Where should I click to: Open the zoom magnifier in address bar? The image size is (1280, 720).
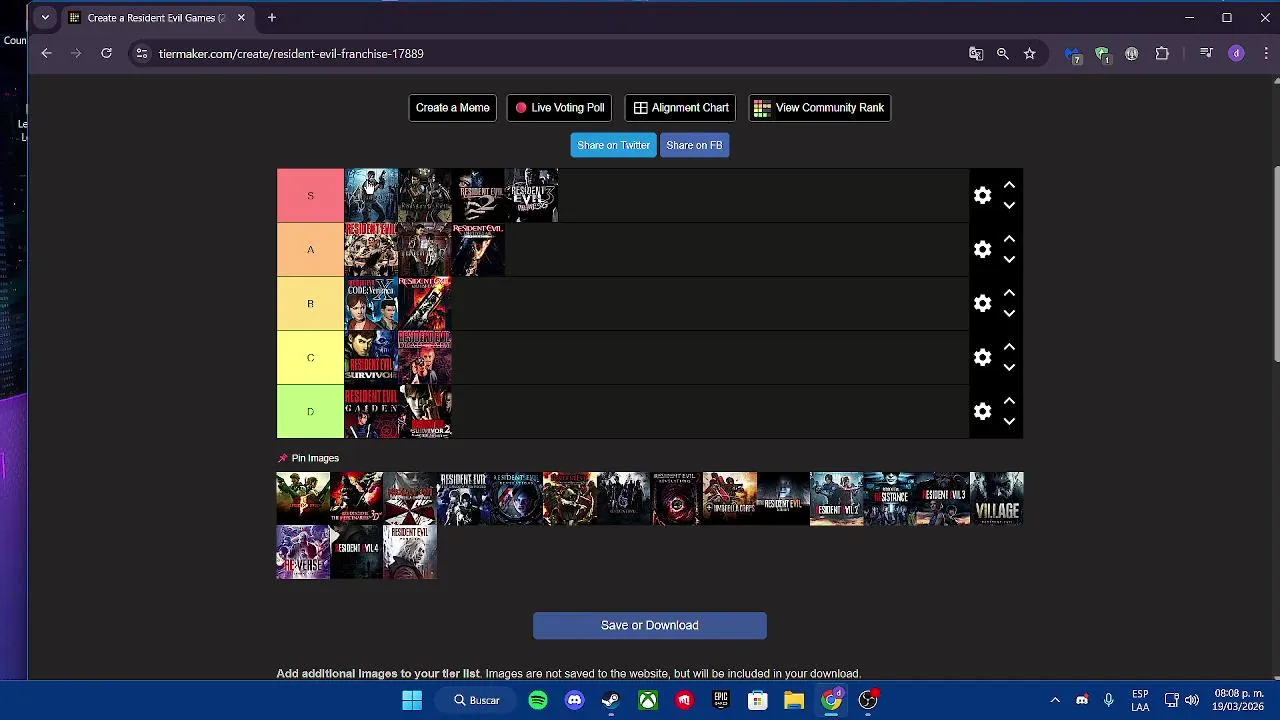click(1002, 53)
